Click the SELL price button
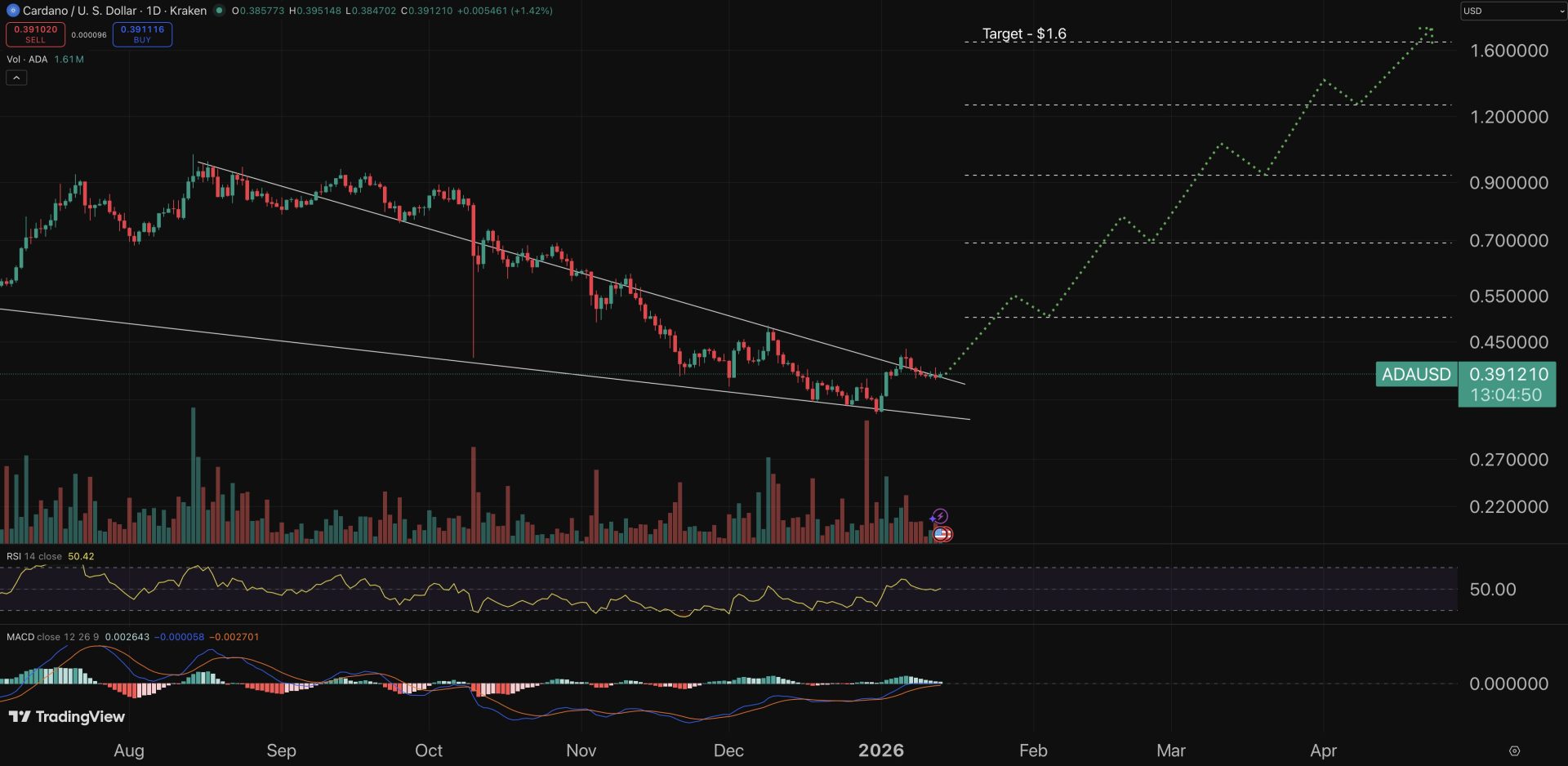Viewport: 1568px width, 766px height. click(35, 34)
